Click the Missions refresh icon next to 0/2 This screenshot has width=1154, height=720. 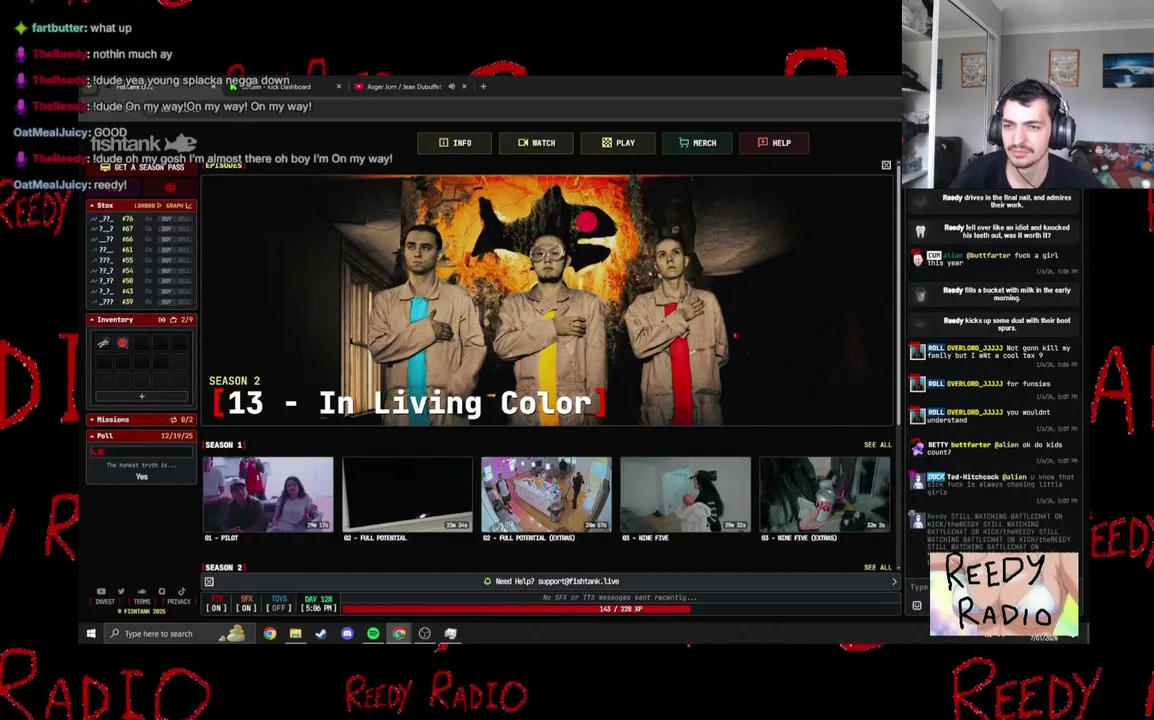[x=174, y=420]
